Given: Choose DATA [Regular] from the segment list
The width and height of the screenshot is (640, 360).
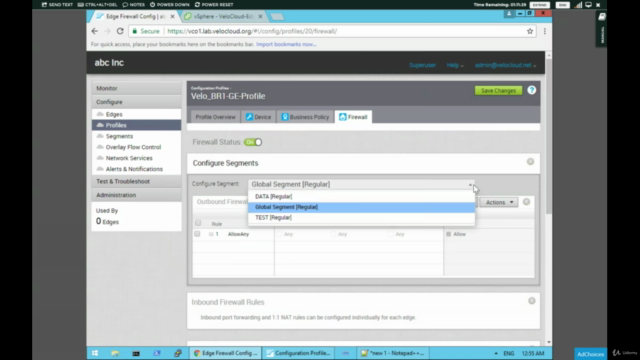Looking at the screenshot, I should (361, 196).
